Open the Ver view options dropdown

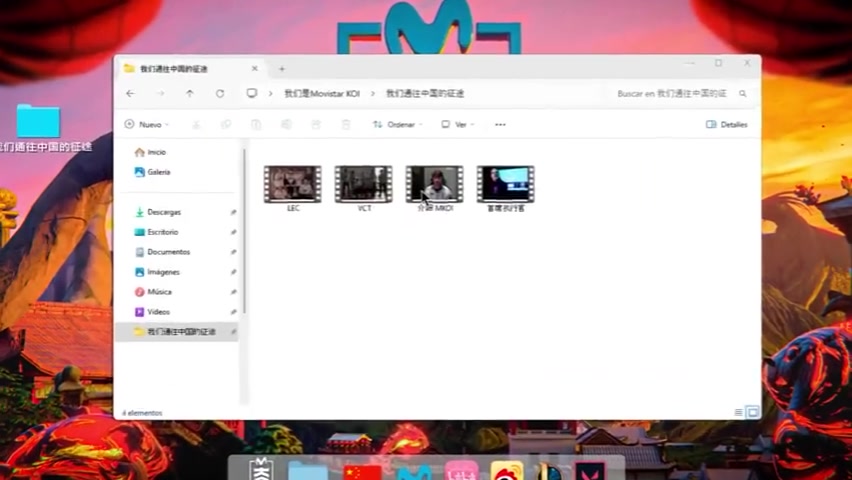click(464, 125)
